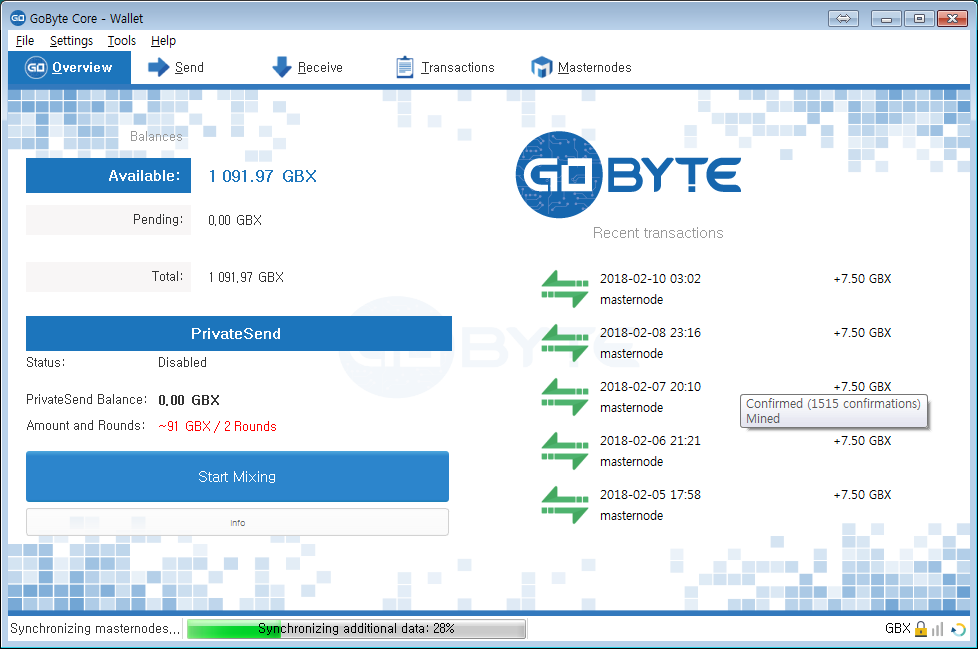Click the total balance 1 091.97 GBX

(246, 277)
